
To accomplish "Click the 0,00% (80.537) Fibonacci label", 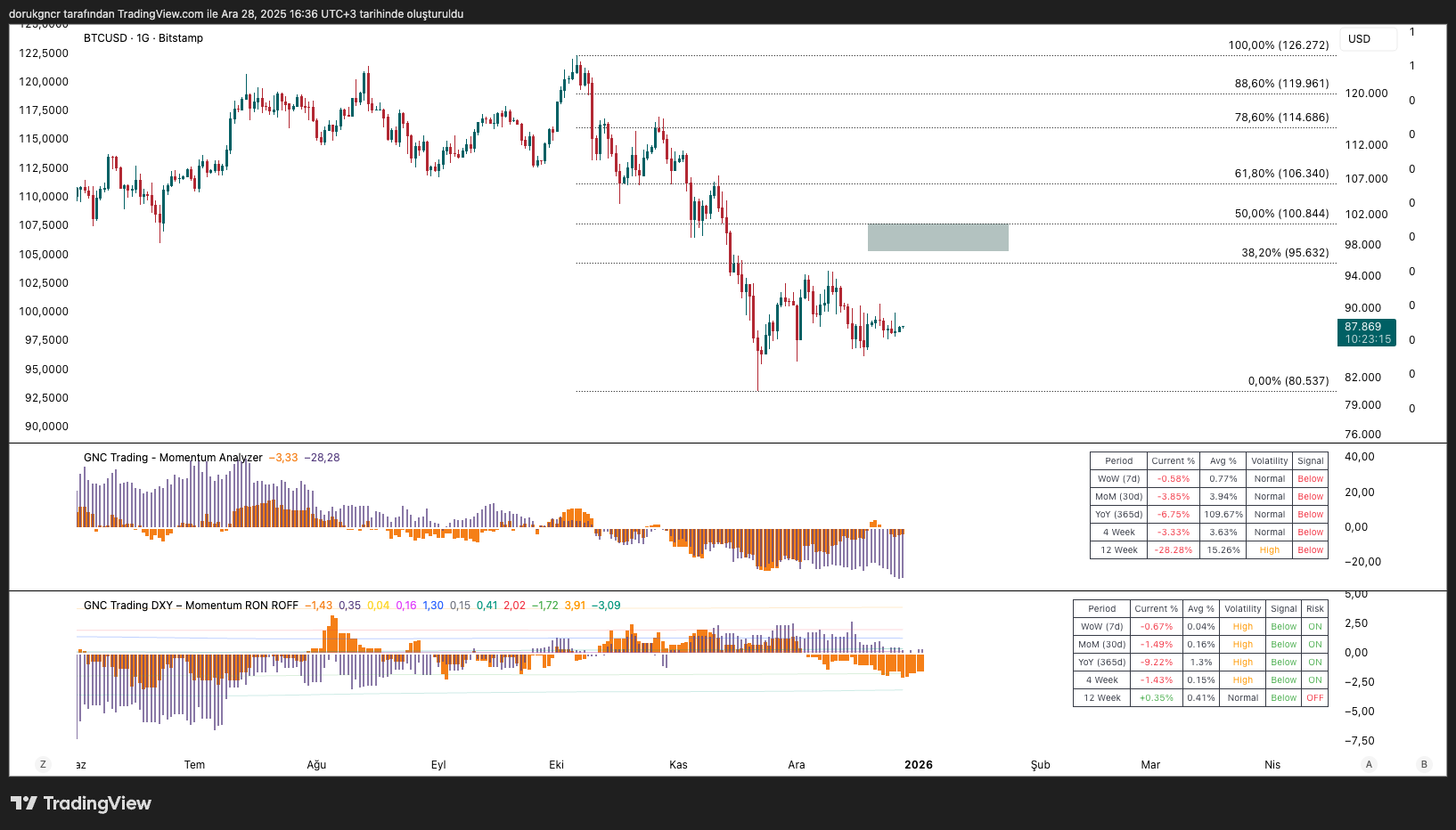I will pos(1288,381).
